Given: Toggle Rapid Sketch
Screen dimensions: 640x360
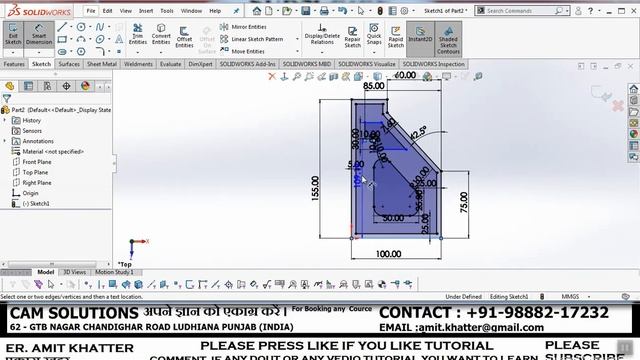Looking at the screenshot, I should pos(396,37).
